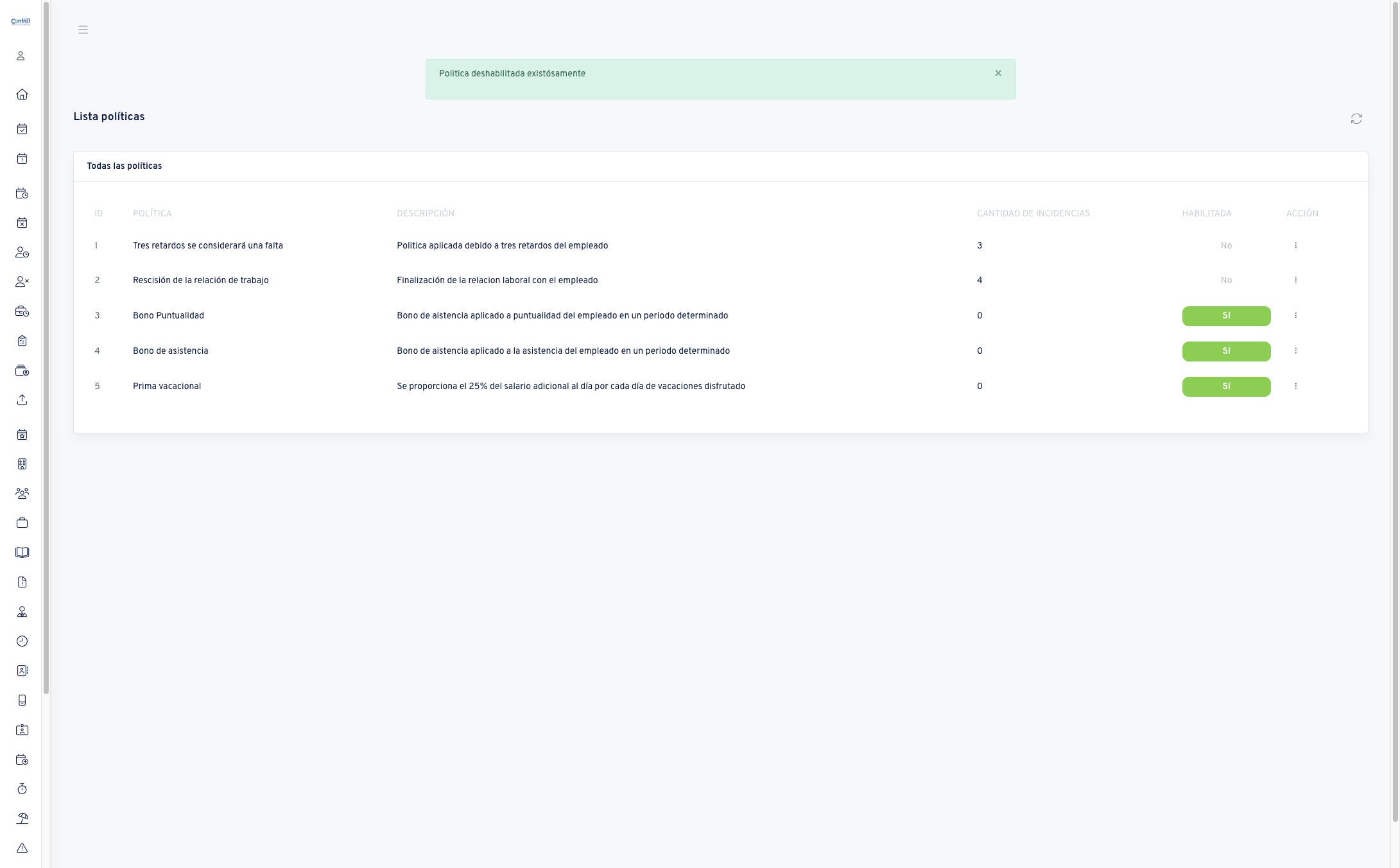Image resolution: width=1400 pixels, height=868 pixels.
Task: Toggle 'Sí' status for Prima vacacional
Action: click(1226, 386)
